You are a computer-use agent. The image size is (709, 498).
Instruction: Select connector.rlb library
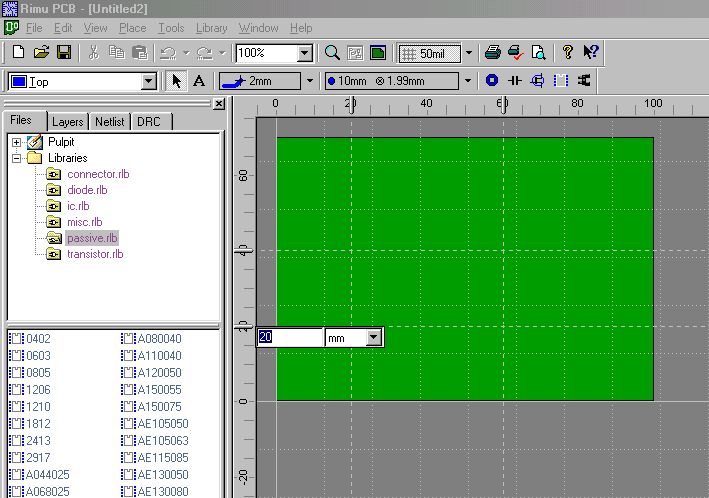[98, 174]
